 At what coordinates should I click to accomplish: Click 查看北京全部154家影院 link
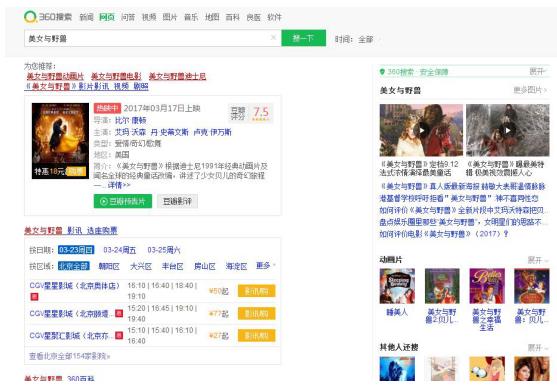point(70,356)
